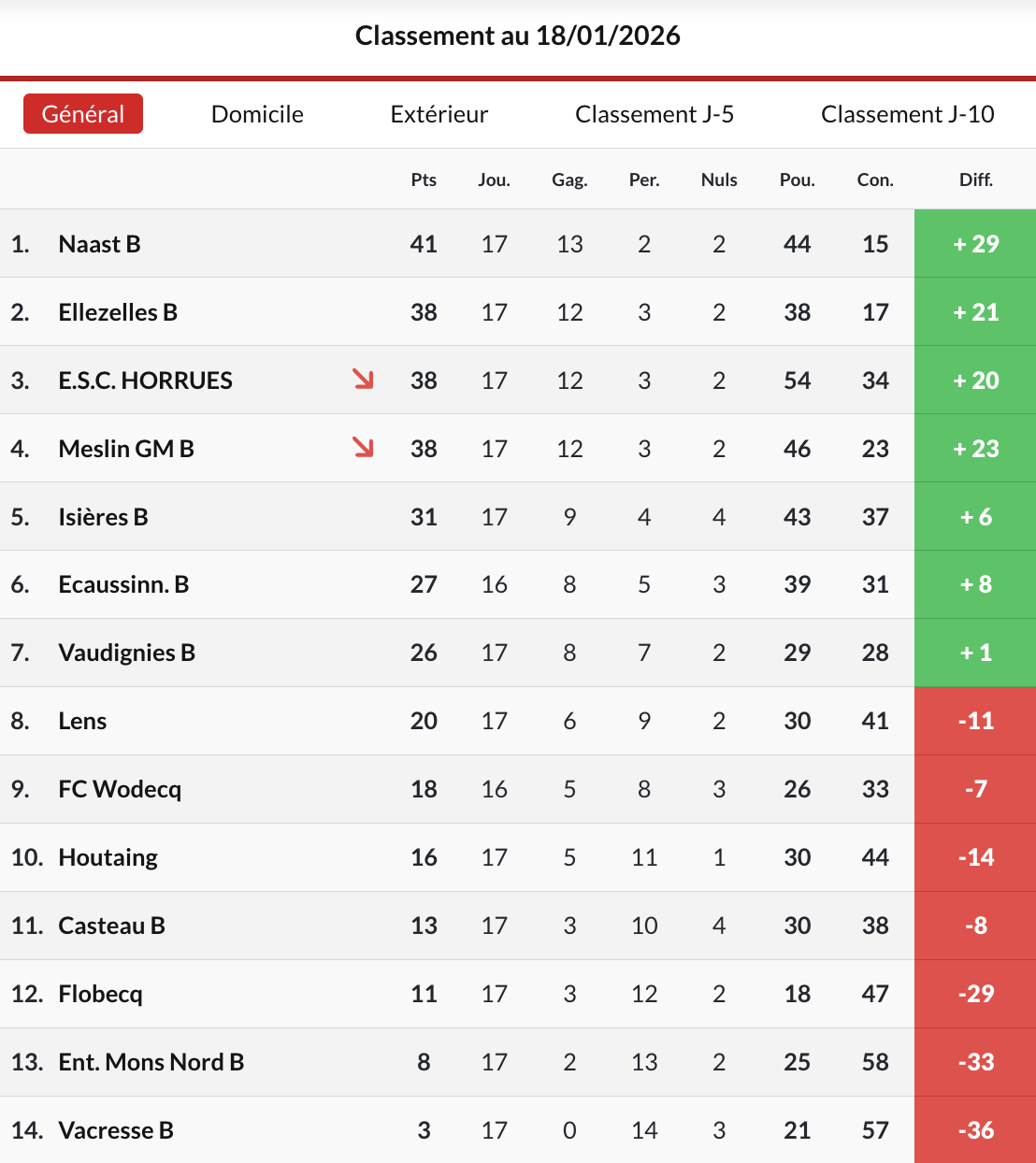Screen dimensions: 1036x1163
Task: Click the red down arrow beside Meslin GM B
Action: coord(363,447)
